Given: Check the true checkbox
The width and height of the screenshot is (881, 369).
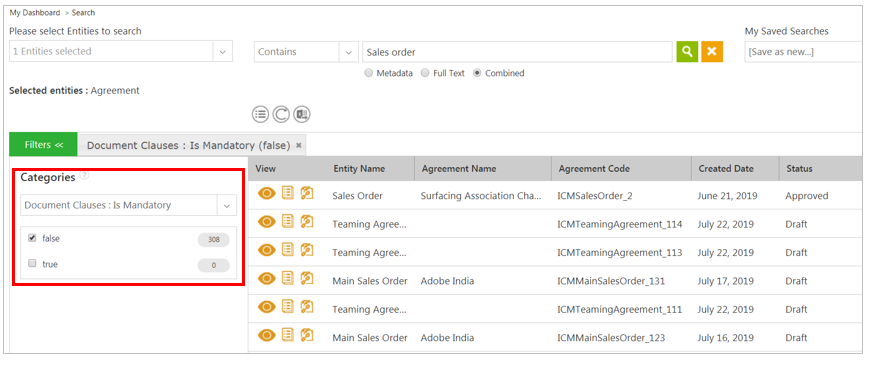Looking at the screenshot, I should tap(32, 263).
